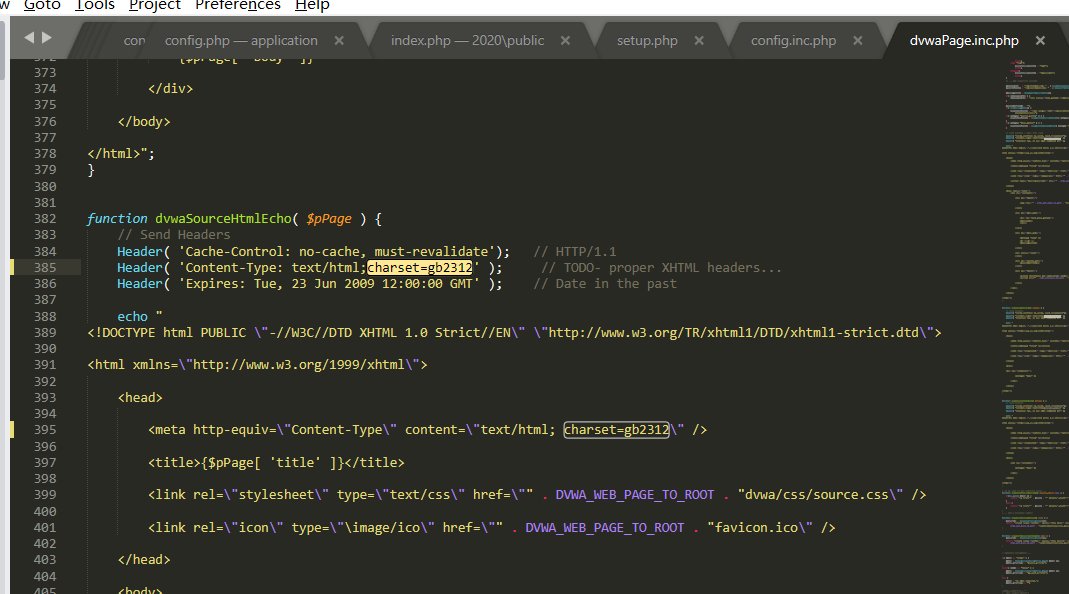This screenshot has width=1069, height=594.
Task: Switch to config.php — application tab
Action: [x=241, y=41]
